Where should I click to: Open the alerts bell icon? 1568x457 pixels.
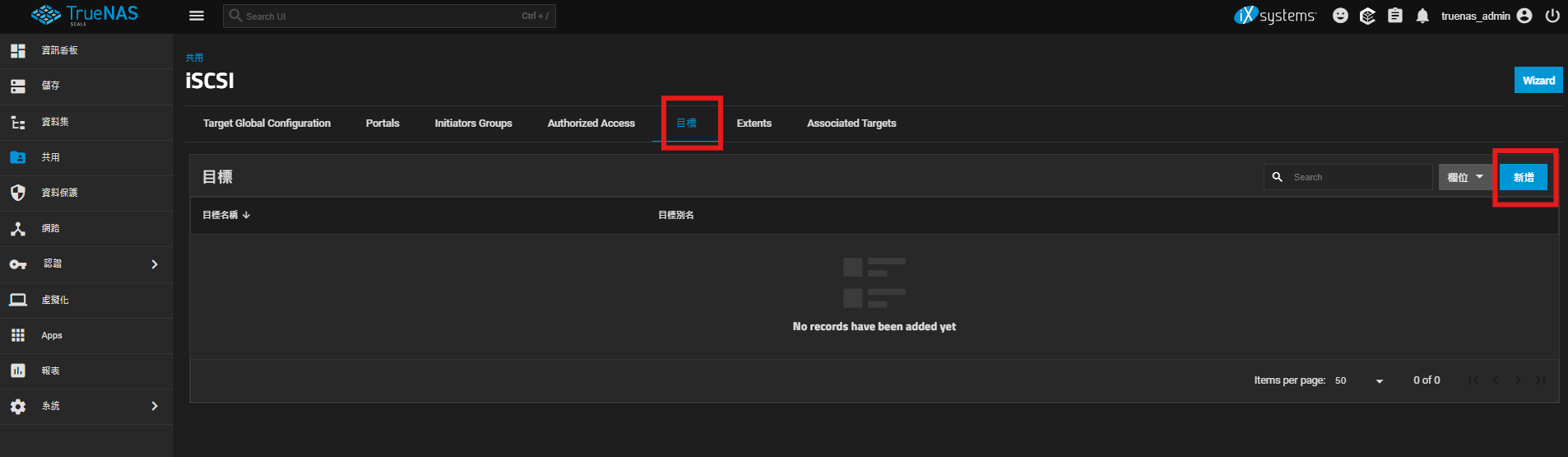(x=1422, y=16)
